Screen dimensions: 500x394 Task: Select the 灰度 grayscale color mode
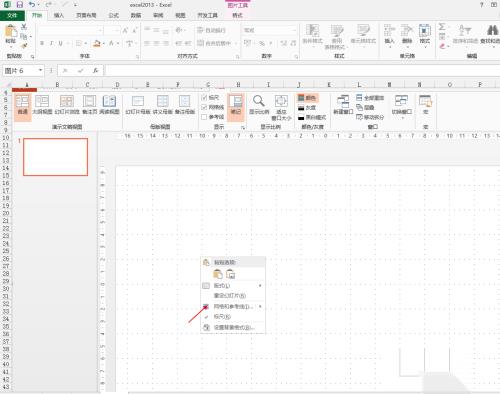pyautogui.click(x=307, y=108)
